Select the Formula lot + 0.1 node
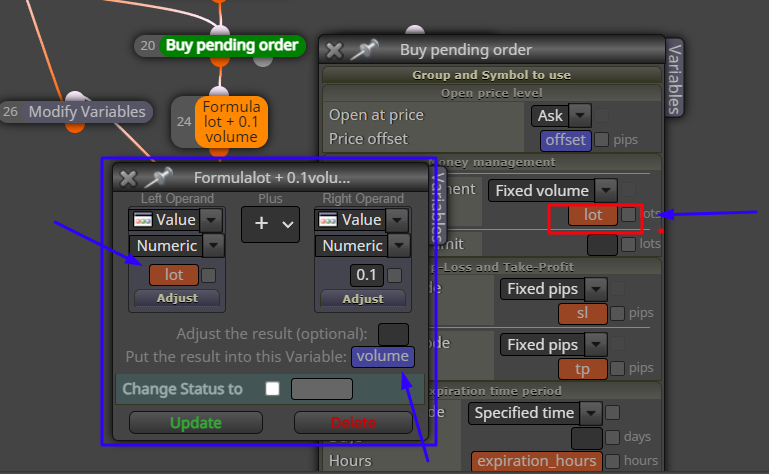Viewport: 769px width, 474px height. (x=231, y=122)
